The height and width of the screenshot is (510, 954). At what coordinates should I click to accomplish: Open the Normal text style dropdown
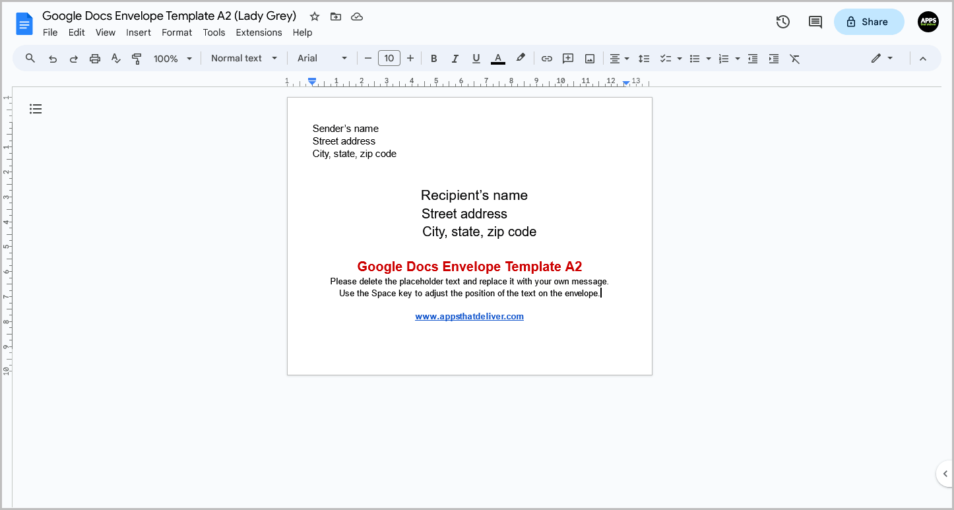pyautogui.click(x=244, y=58)
